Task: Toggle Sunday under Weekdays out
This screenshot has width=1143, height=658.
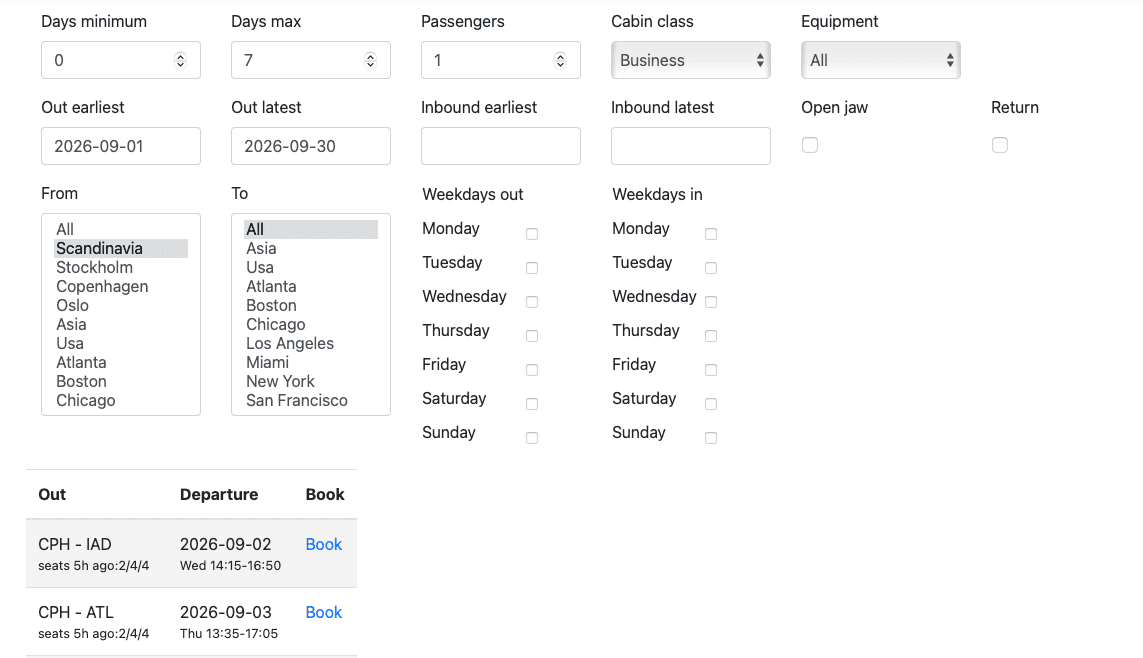Action: pyautogui.click(x=532, y=438)
